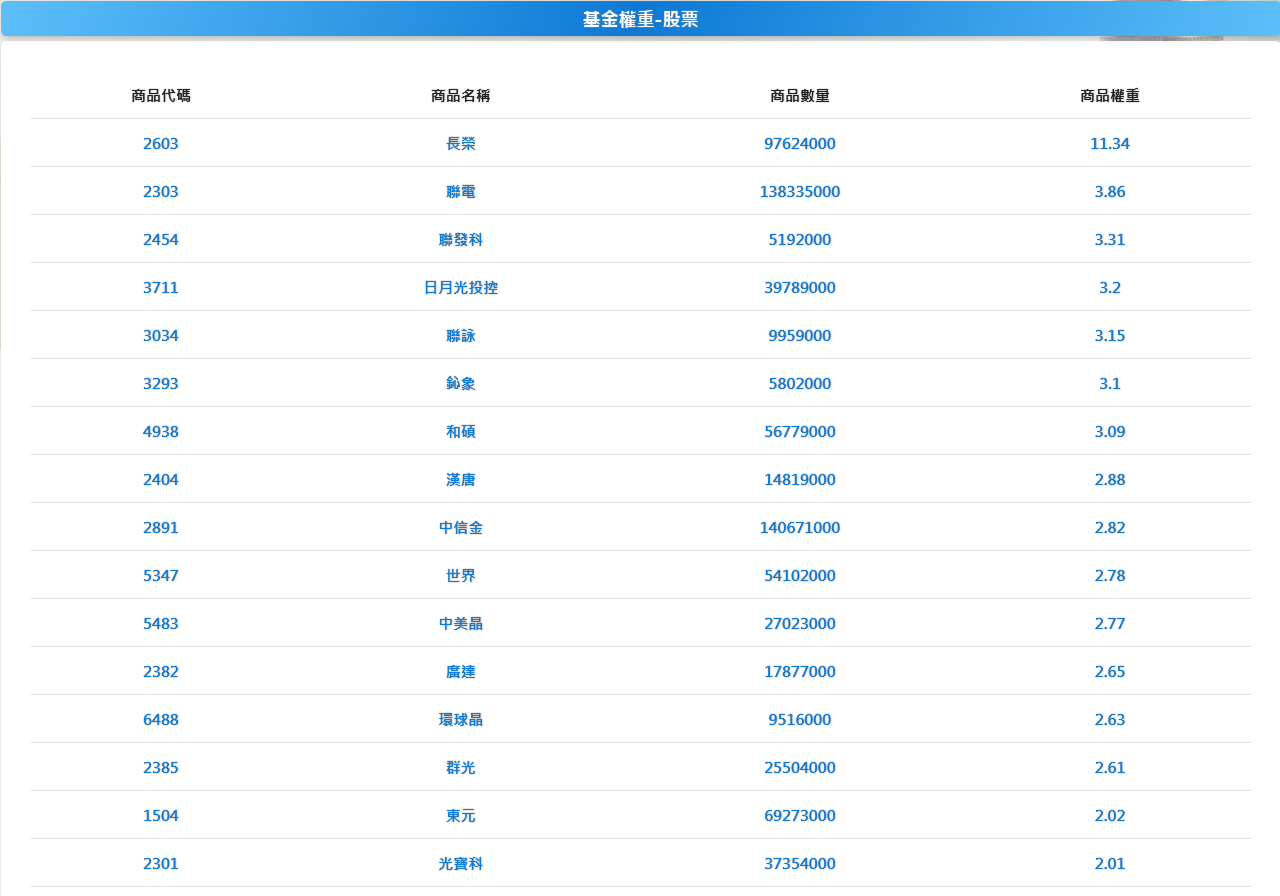The width and height of the screenshot is (1280, 896).
Task: Open stock code 3293
Action: tap(161, 384)
